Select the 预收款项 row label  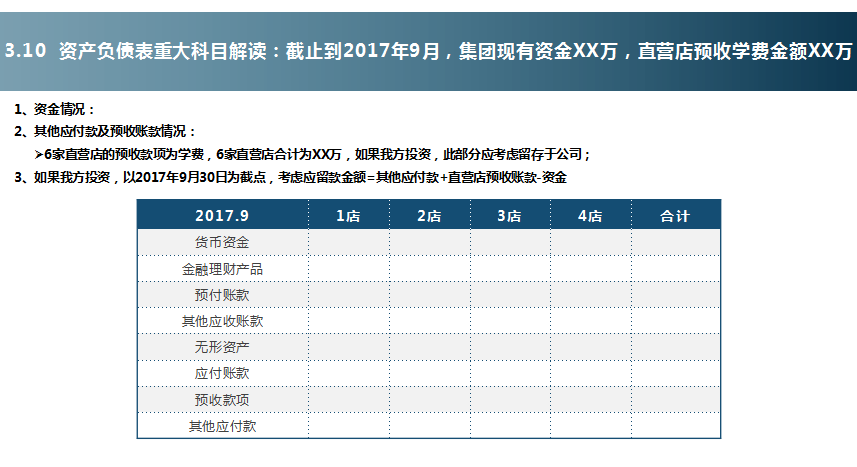222,400
